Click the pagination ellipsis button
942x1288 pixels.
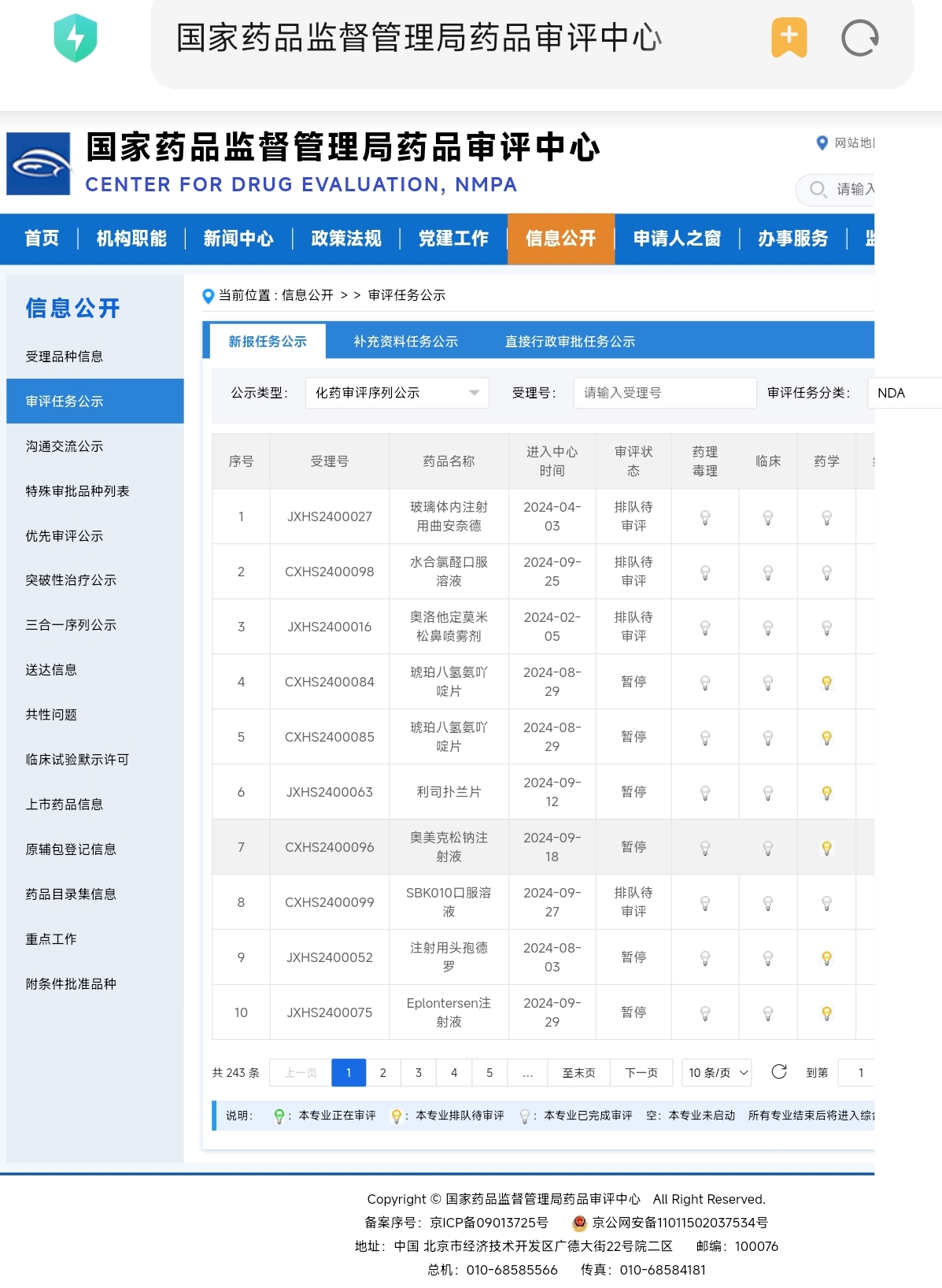pos(527,1072)
